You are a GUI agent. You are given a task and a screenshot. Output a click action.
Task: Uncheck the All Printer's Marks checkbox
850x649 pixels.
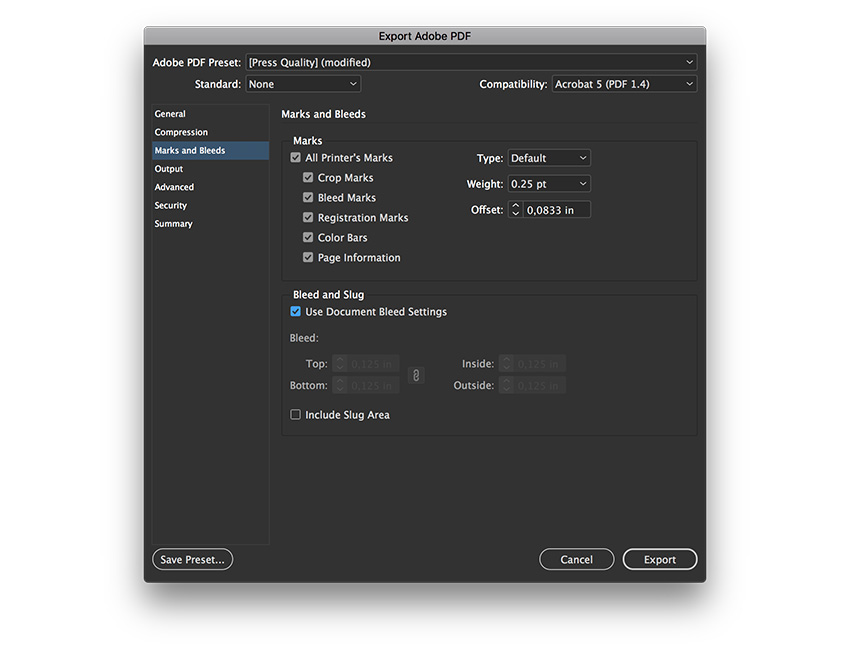pos(295,157)
